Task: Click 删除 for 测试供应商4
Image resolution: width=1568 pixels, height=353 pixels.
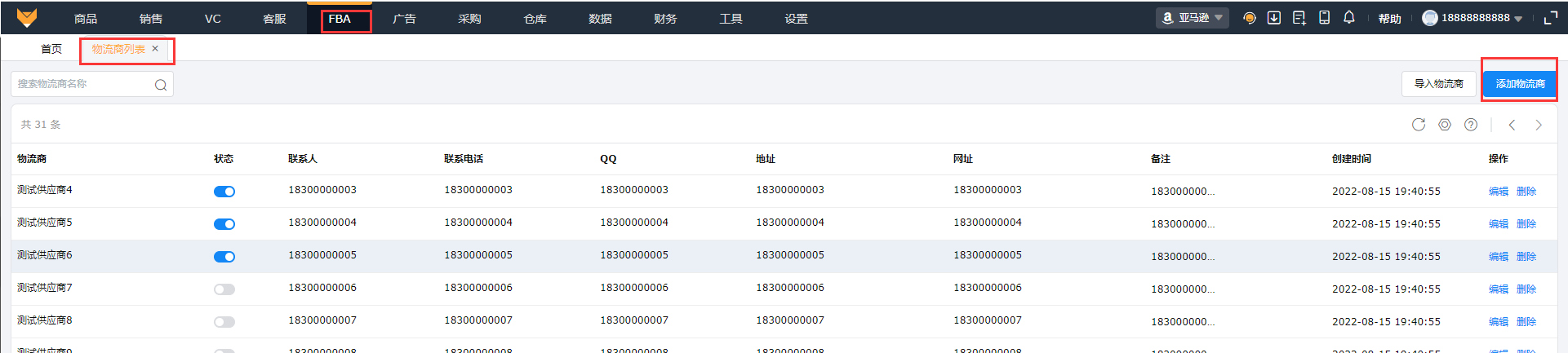Action: (x=1526, y=192)
